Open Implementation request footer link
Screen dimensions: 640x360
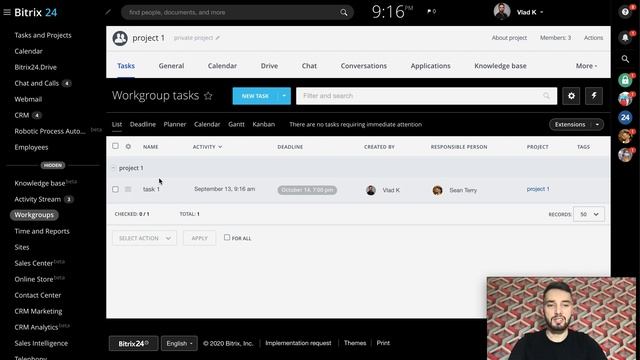point(298,343)
